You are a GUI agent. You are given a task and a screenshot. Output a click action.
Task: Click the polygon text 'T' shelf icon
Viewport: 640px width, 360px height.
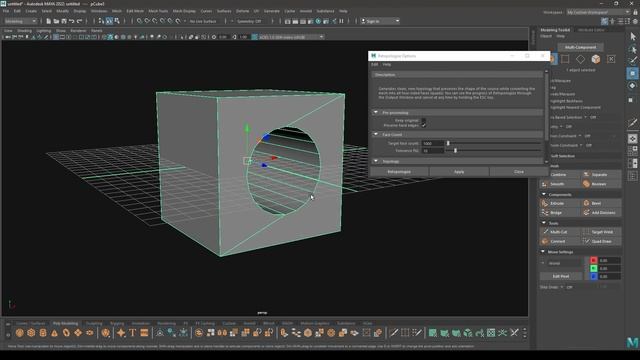tap(133, 333)
